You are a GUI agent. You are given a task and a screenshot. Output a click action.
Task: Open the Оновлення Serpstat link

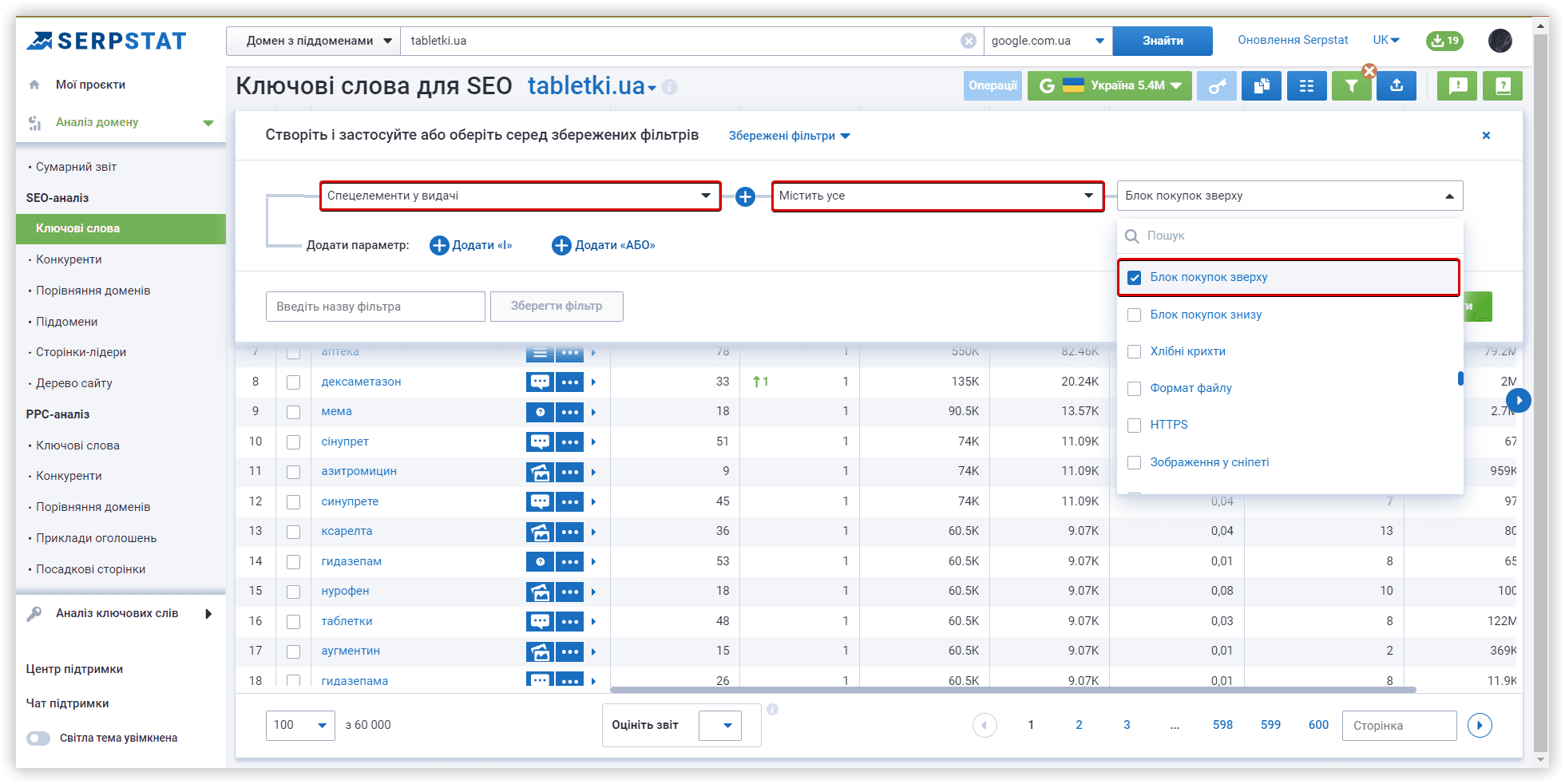click(x=1293, y=40)
